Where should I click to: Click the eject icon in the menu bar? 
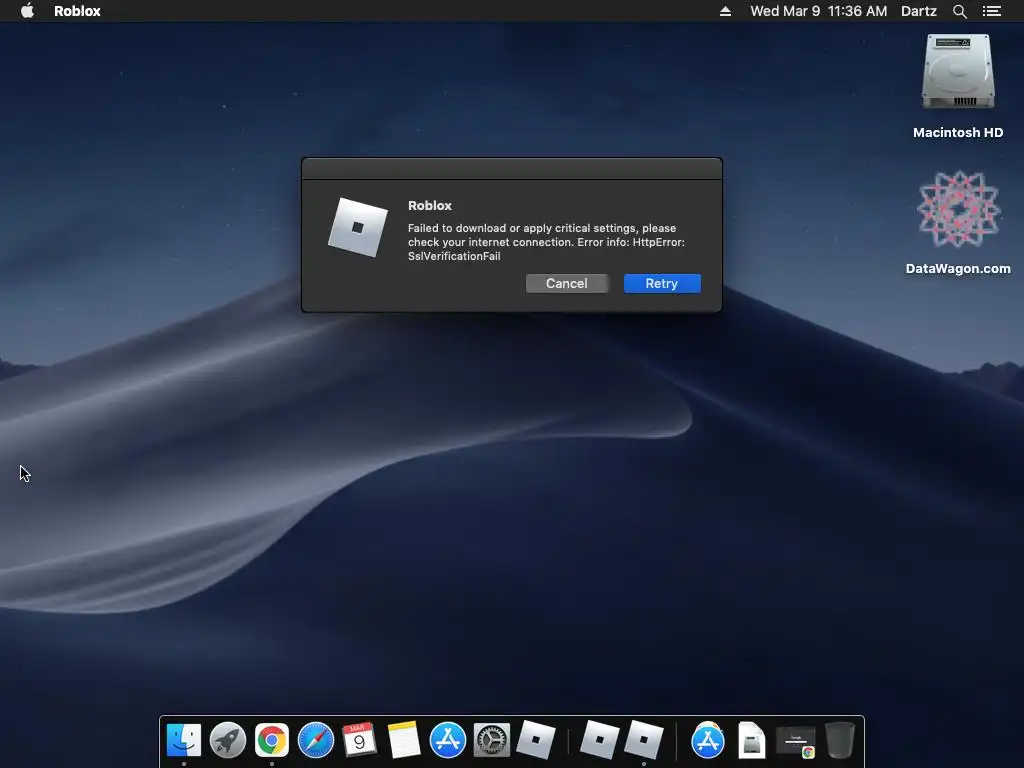[x=725, y=11]
